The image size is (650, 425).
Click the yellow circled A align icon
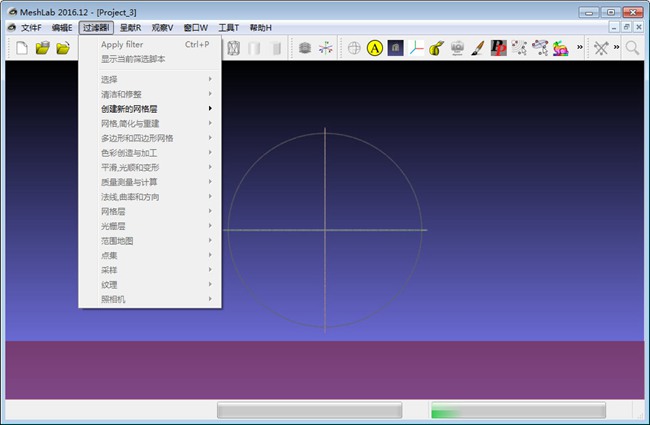pos(375,48)
